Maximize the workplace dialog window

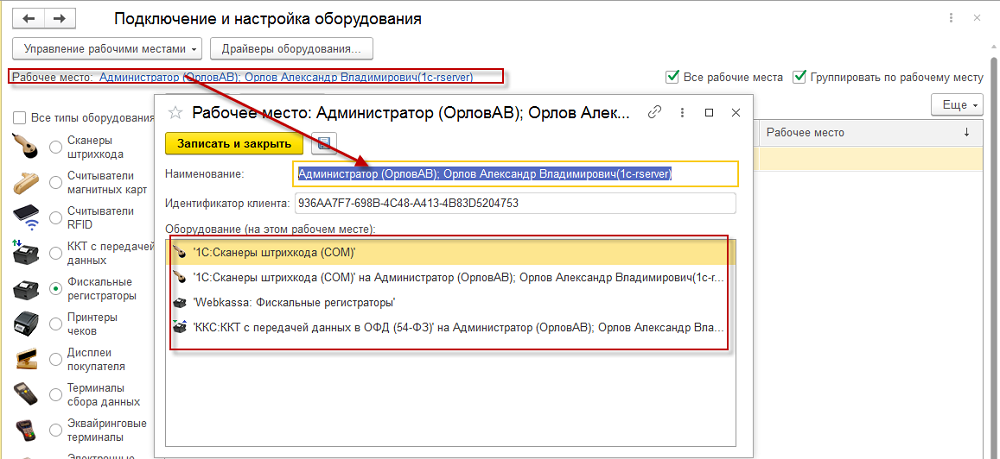(x=709, y=112)
